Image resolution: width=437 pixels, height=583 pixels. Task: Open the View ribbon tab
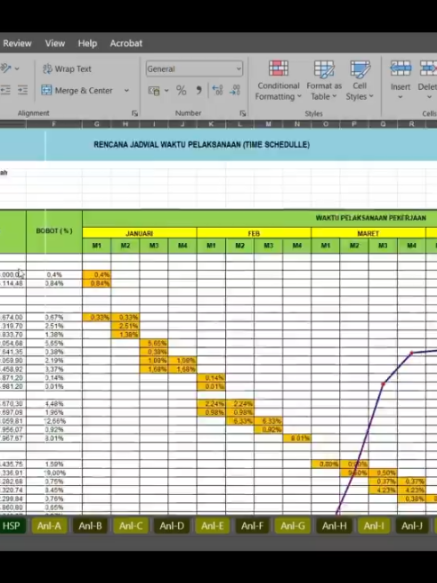point(55,44)
